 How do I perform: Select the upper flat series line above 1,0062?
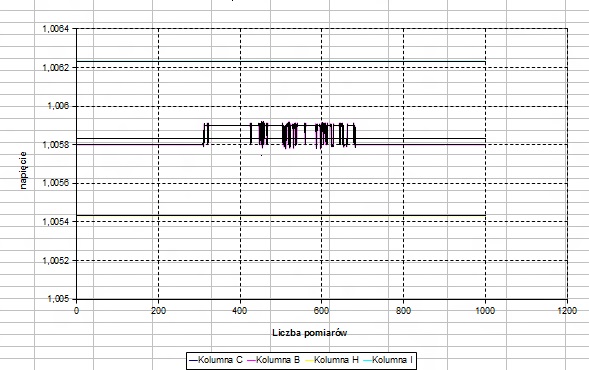pyautogui.click(x=281, y=61)
